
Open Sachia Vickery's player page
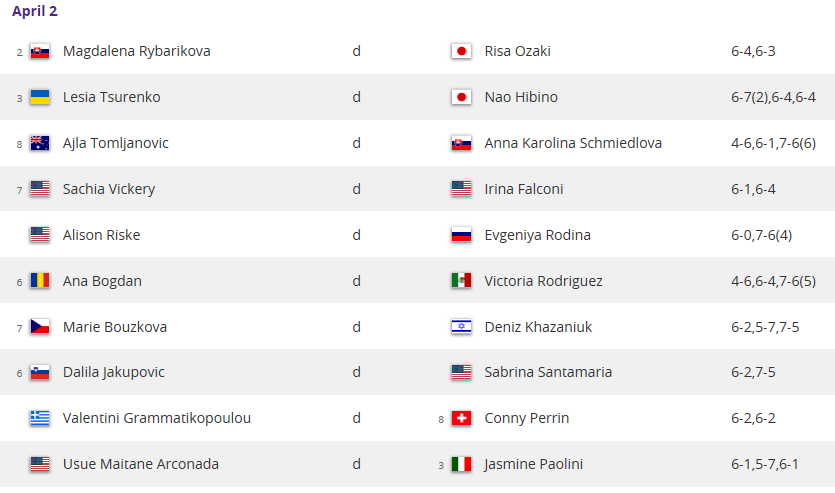[x=109, y=189]
